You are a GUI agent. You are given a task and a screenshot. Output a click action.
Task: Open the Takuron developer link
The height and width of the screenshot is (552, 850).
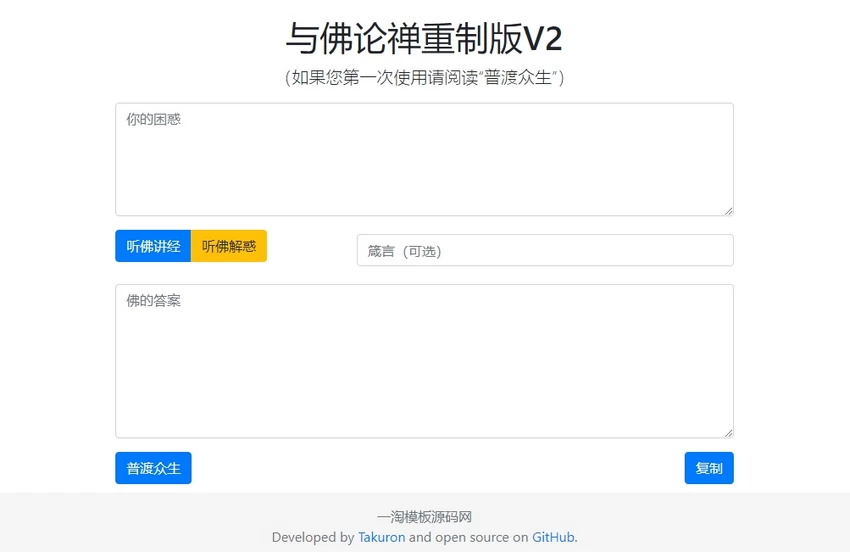click(x=382, y=537)
